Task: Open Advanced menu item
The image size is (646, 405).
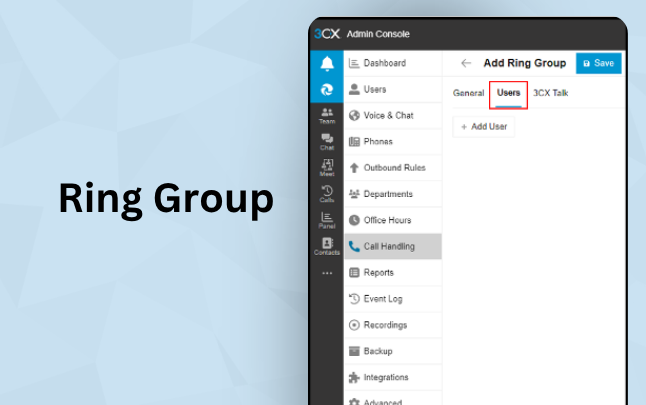Action: tap(393, 399)
